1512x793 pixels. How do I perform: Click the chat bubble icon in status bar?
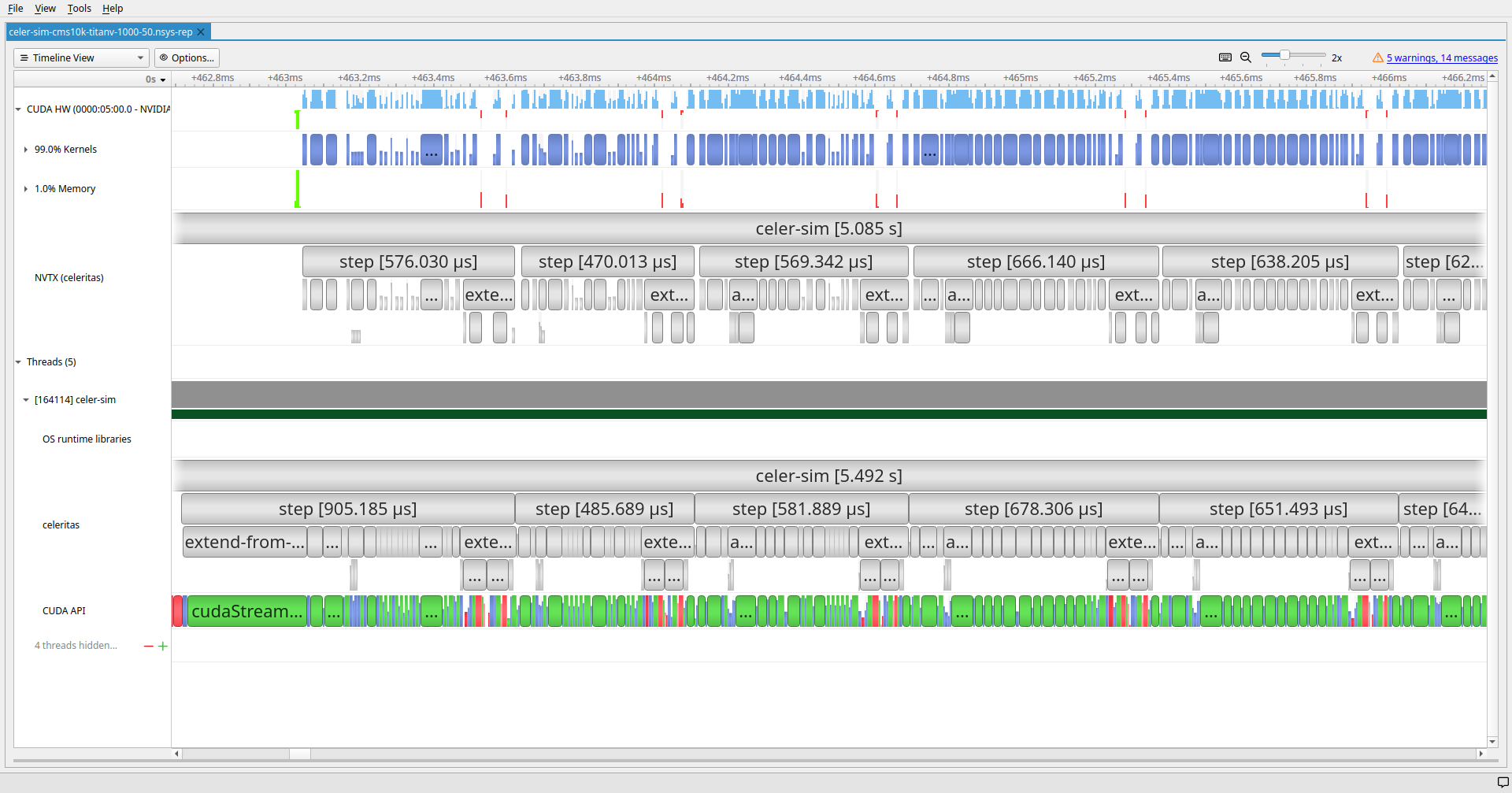(1503, 782)
